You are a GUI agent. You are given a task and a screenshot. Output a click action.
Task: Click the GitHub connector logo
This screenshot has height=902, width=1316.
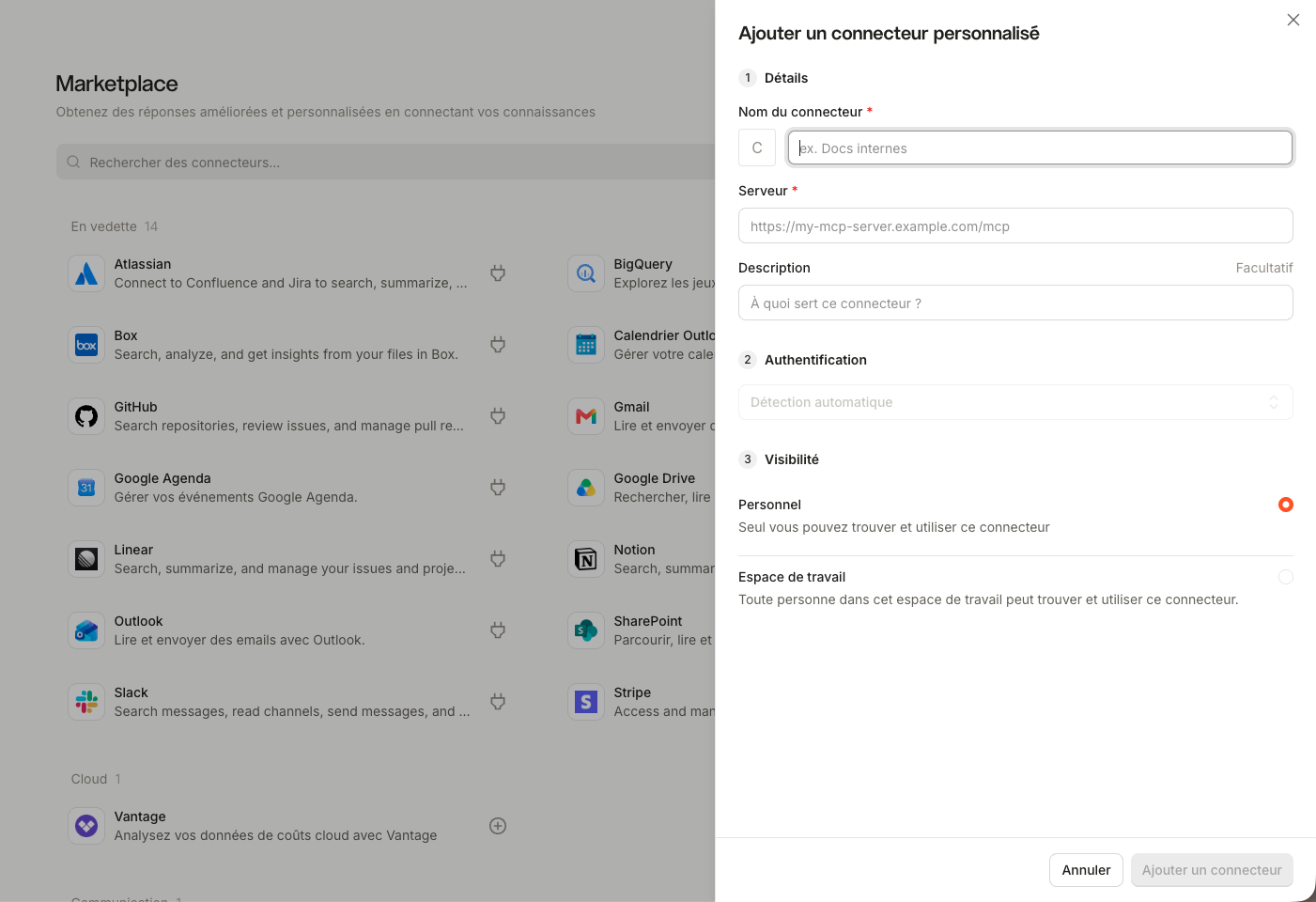(x=86, y=416)
